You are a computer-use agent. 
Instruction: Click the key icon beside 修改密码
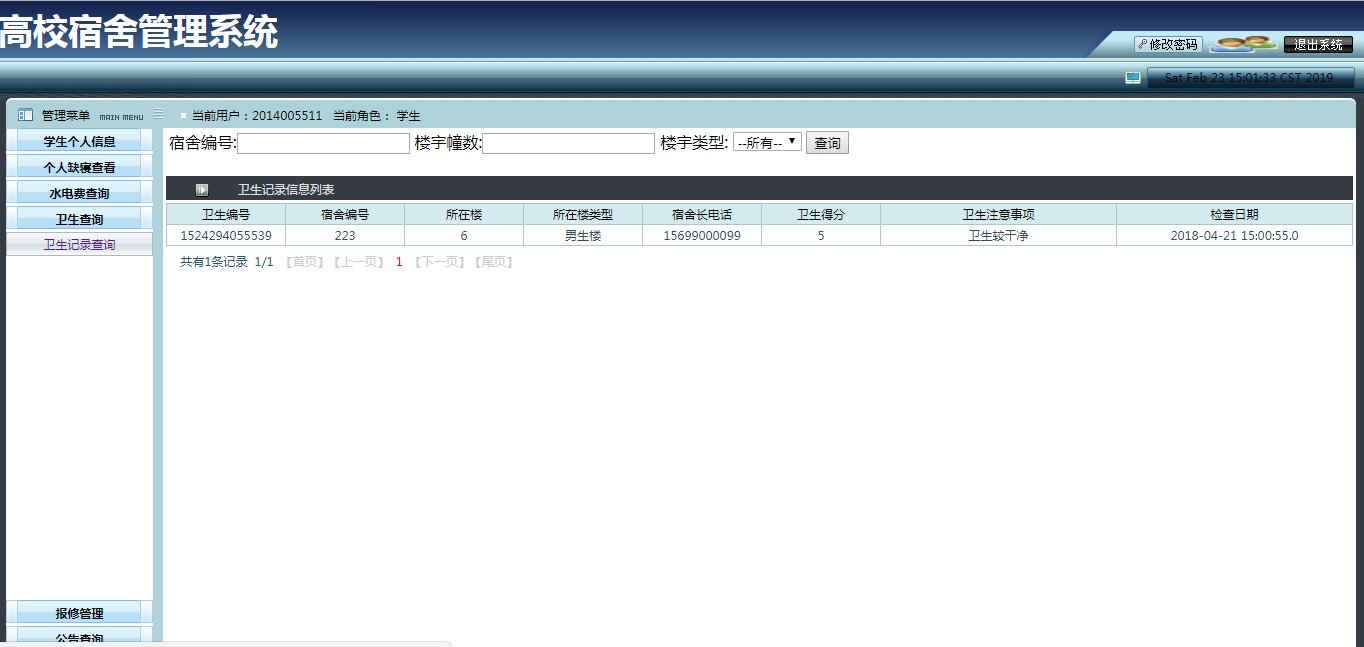tap(1142, 44)
